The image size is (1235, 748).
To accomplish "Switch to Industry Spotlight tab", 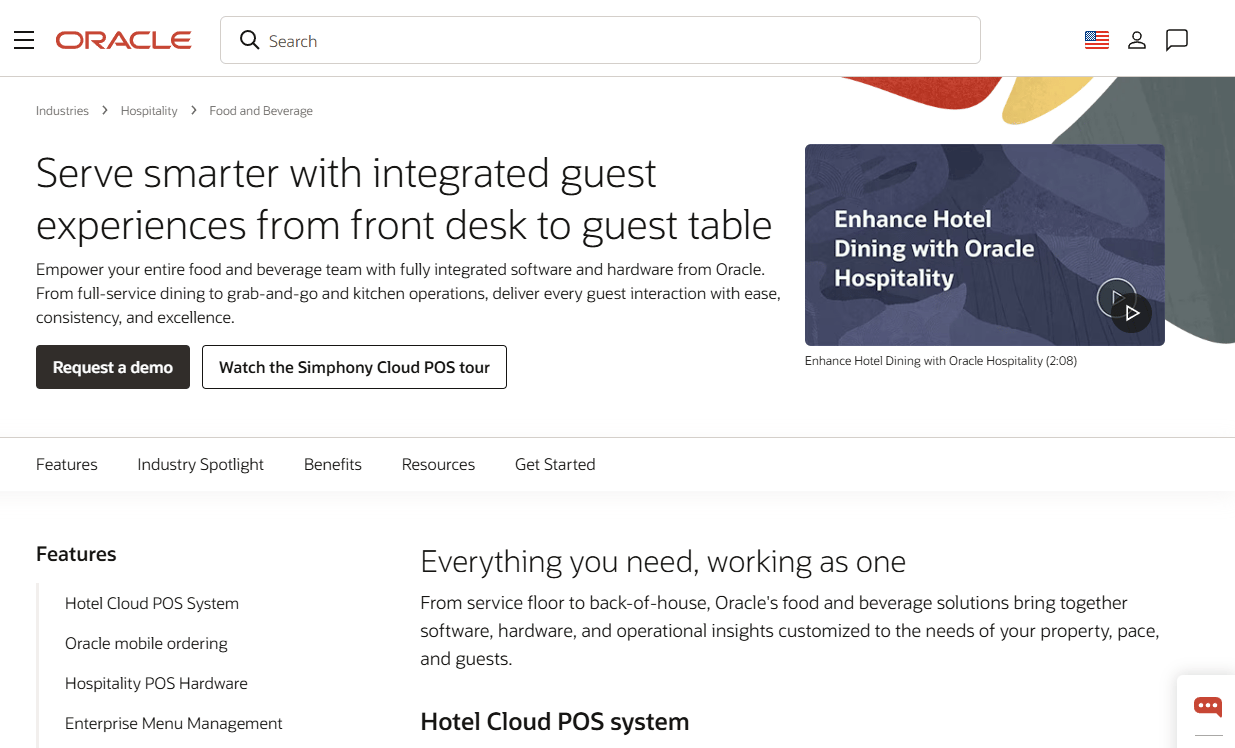I will click(201, 464).
